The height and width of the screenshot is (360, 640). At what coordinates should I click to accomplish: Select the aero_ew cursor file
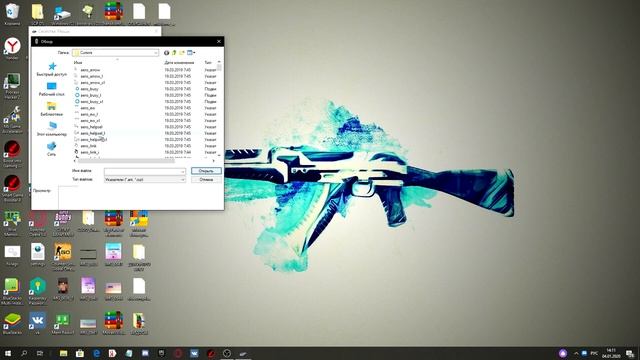click(x=87, y=108)
